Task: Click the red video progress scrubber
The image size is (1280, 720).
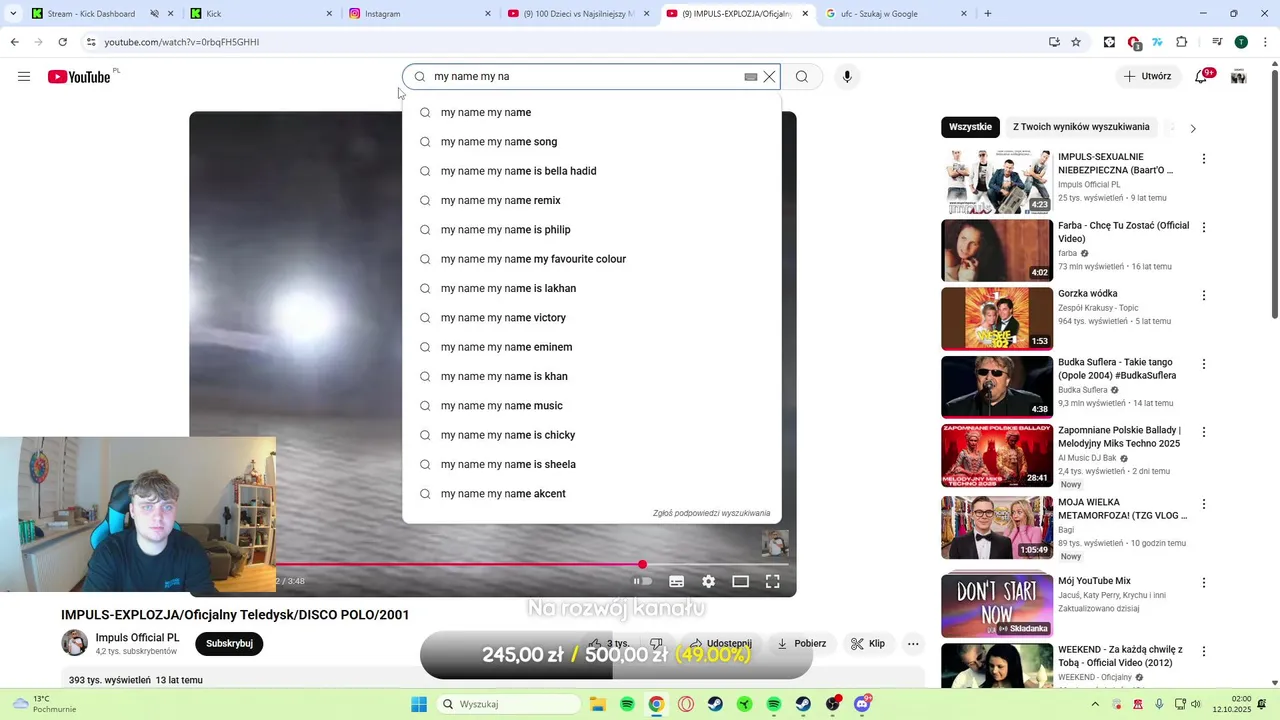Action: click(x=642, y=565)
